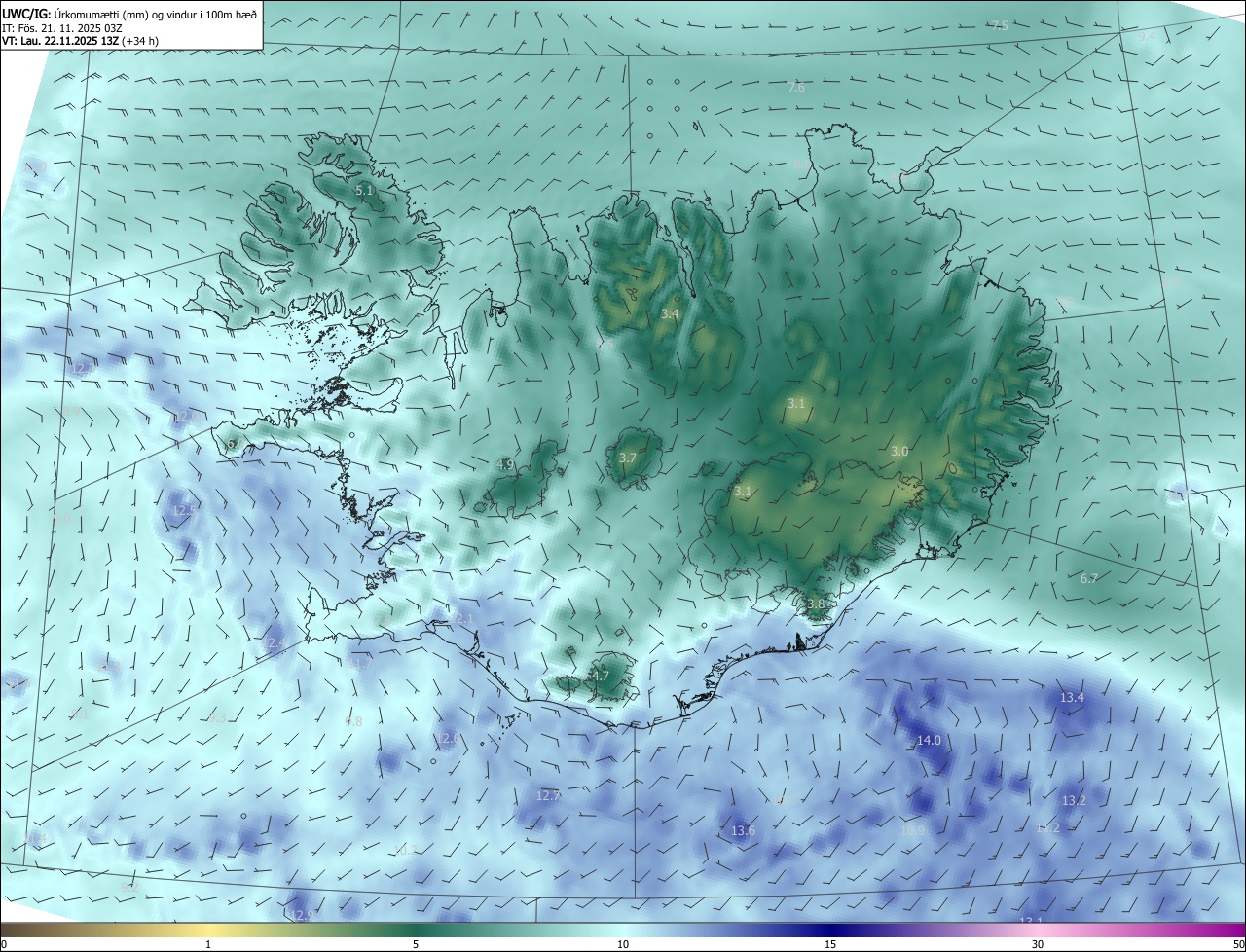Click the 14.0 maximum value

pos(929,741)
